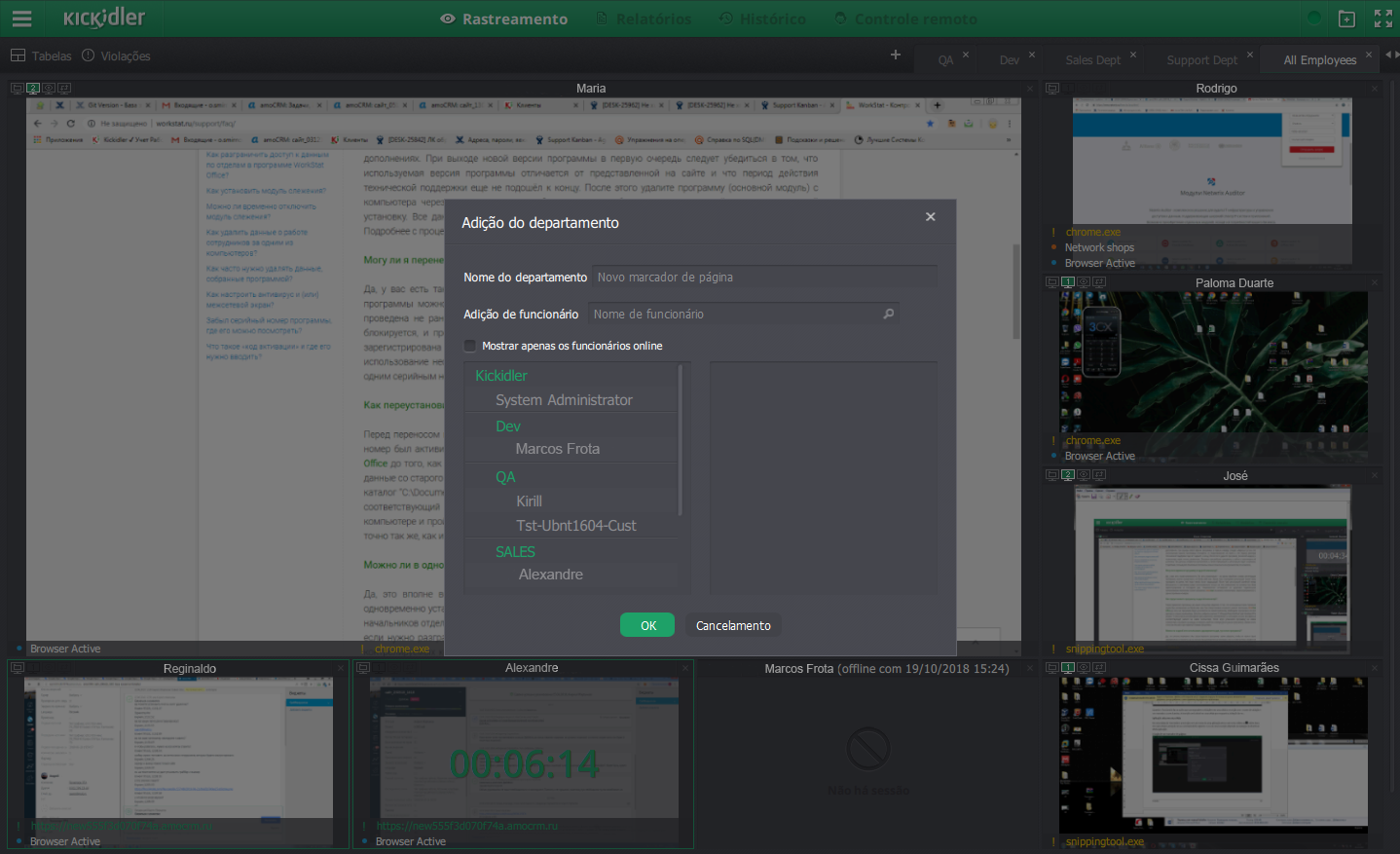The image size is (1400, 854).
Task: Confirm department with OK button
Action: tap(647, 625)
